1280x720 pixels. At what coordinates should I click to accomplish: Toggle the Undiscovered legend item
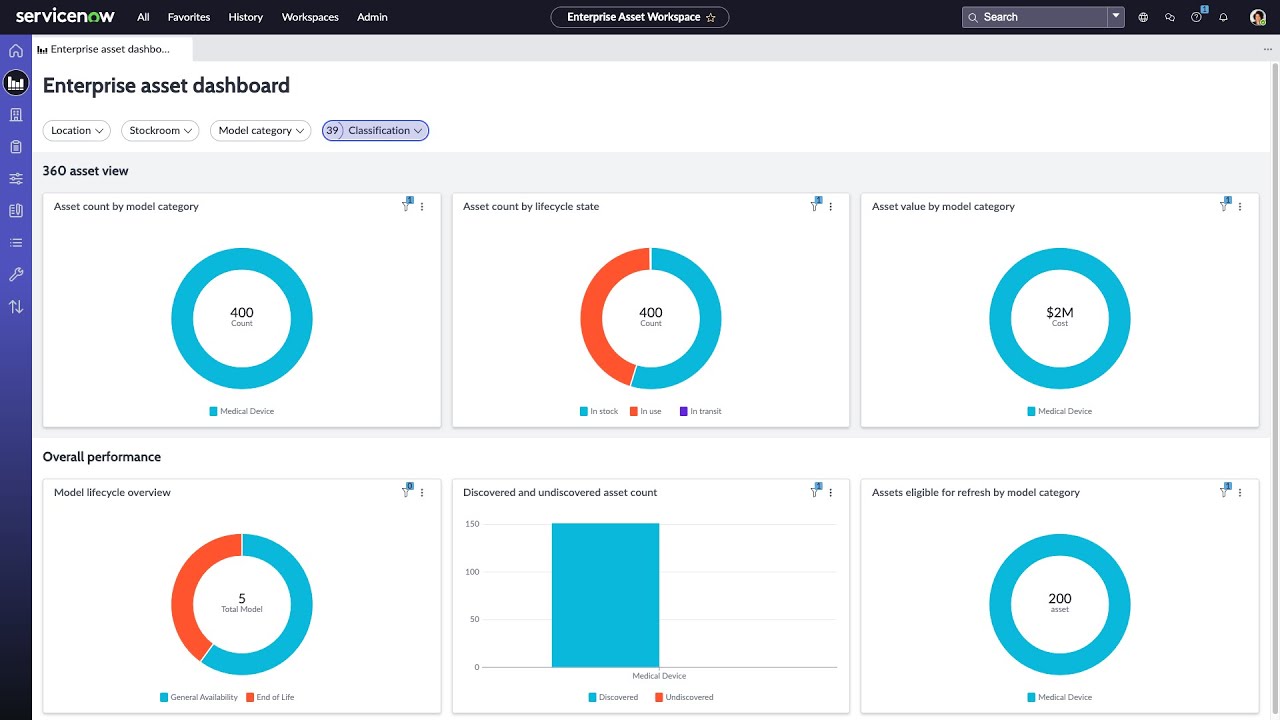685,697
